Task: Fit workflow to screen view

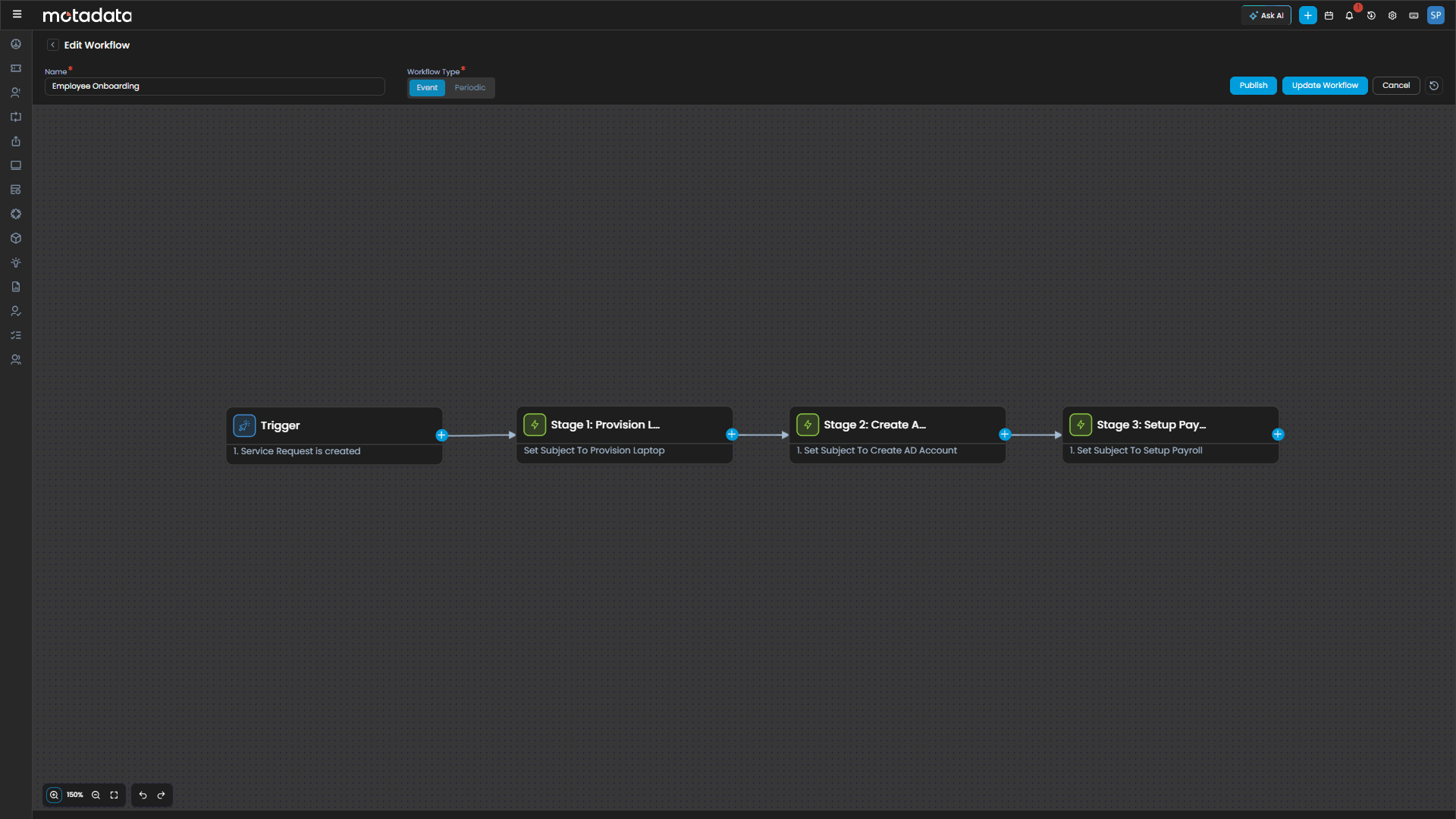Action: point(115,795)
